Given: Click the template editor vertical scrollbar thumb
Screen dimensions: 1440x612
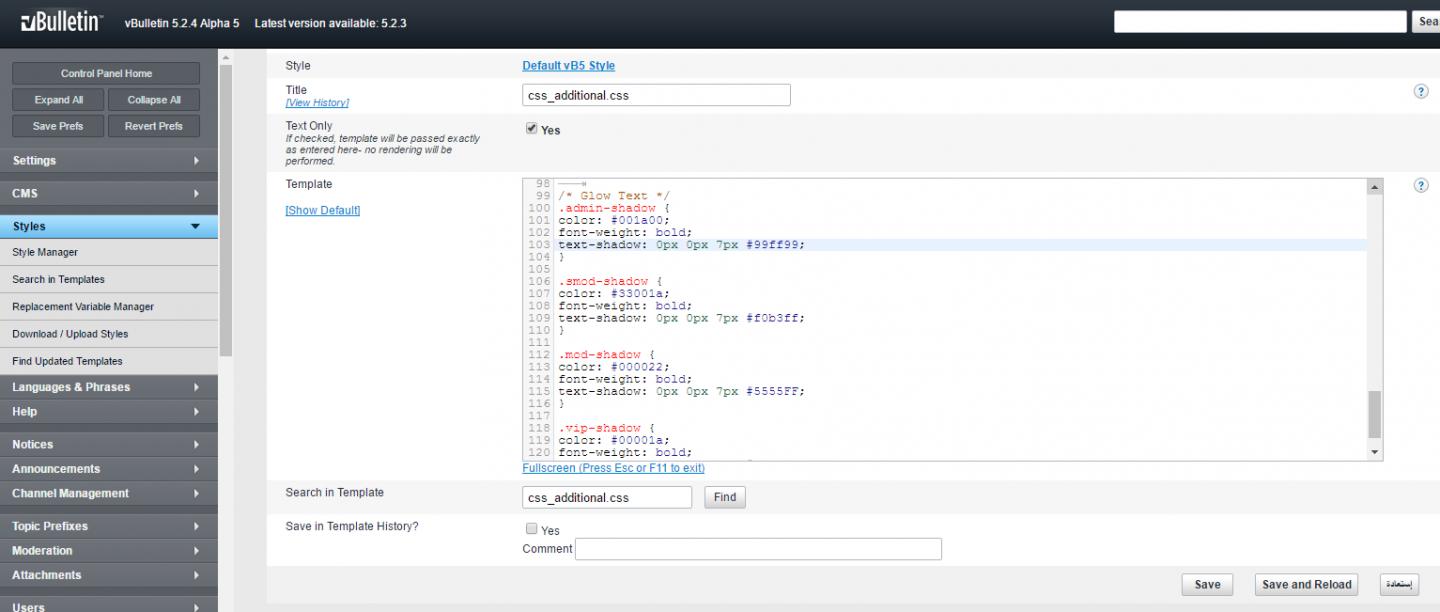Looking at the screenshot, I should [1375, 414].
